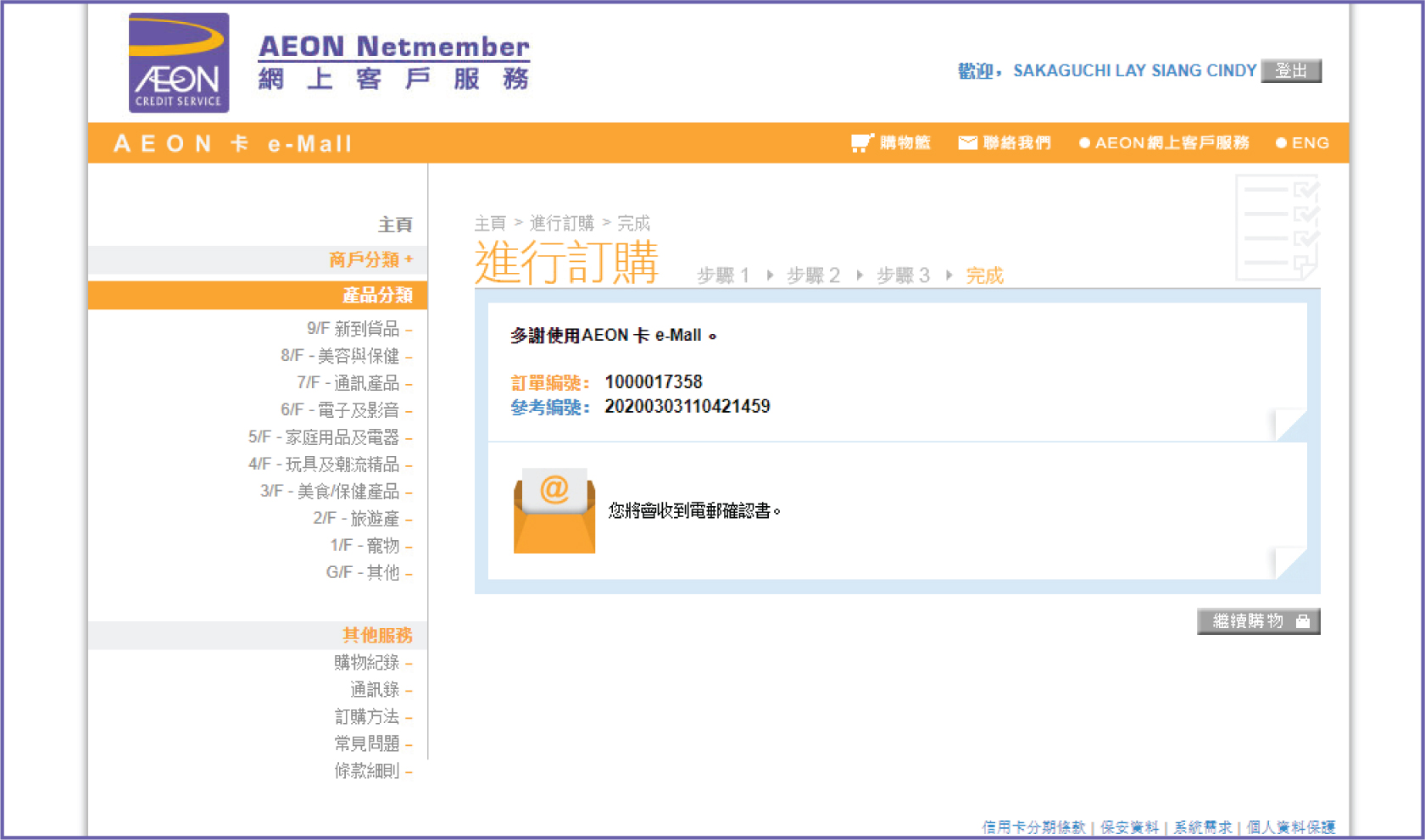Open 系統需求 footer link
The width and height of the screenshot is (1425, 840).
pyautogui.click(x=1203, y=827)
